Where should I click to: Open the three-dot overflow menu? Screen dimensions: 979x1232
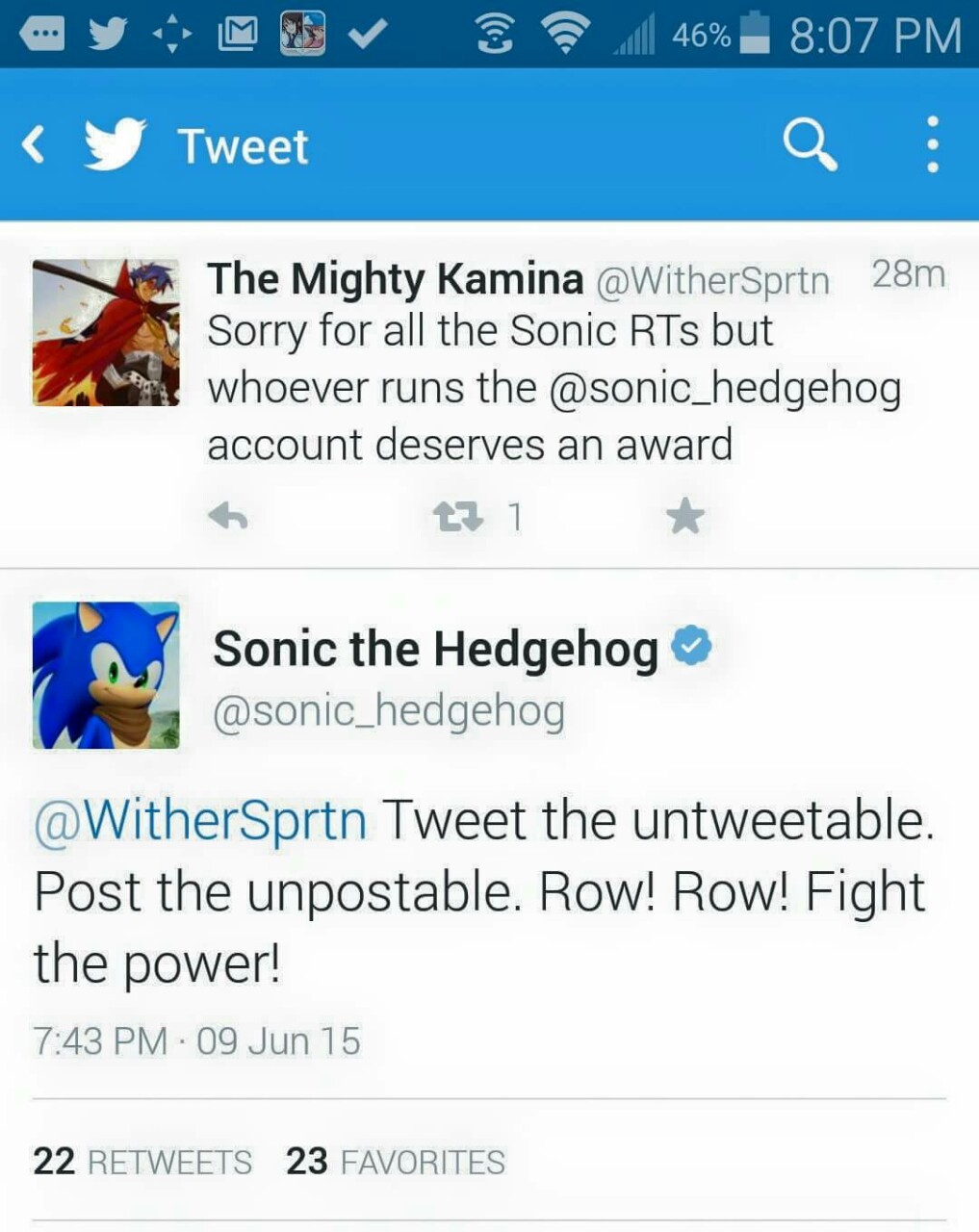coord(931,145)
